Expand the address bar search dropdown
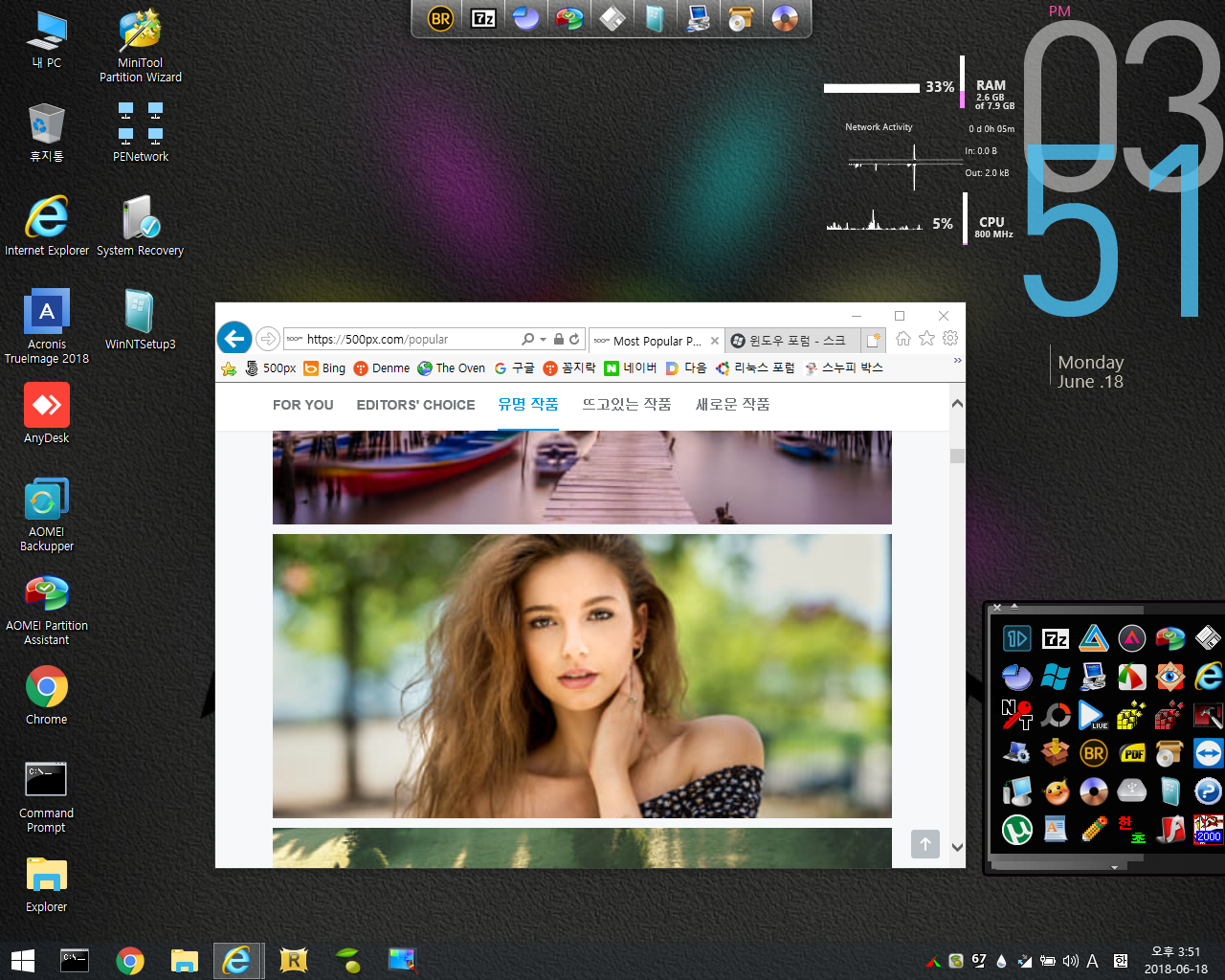Screen dimensions: 1225x980 tap(544, 340)
